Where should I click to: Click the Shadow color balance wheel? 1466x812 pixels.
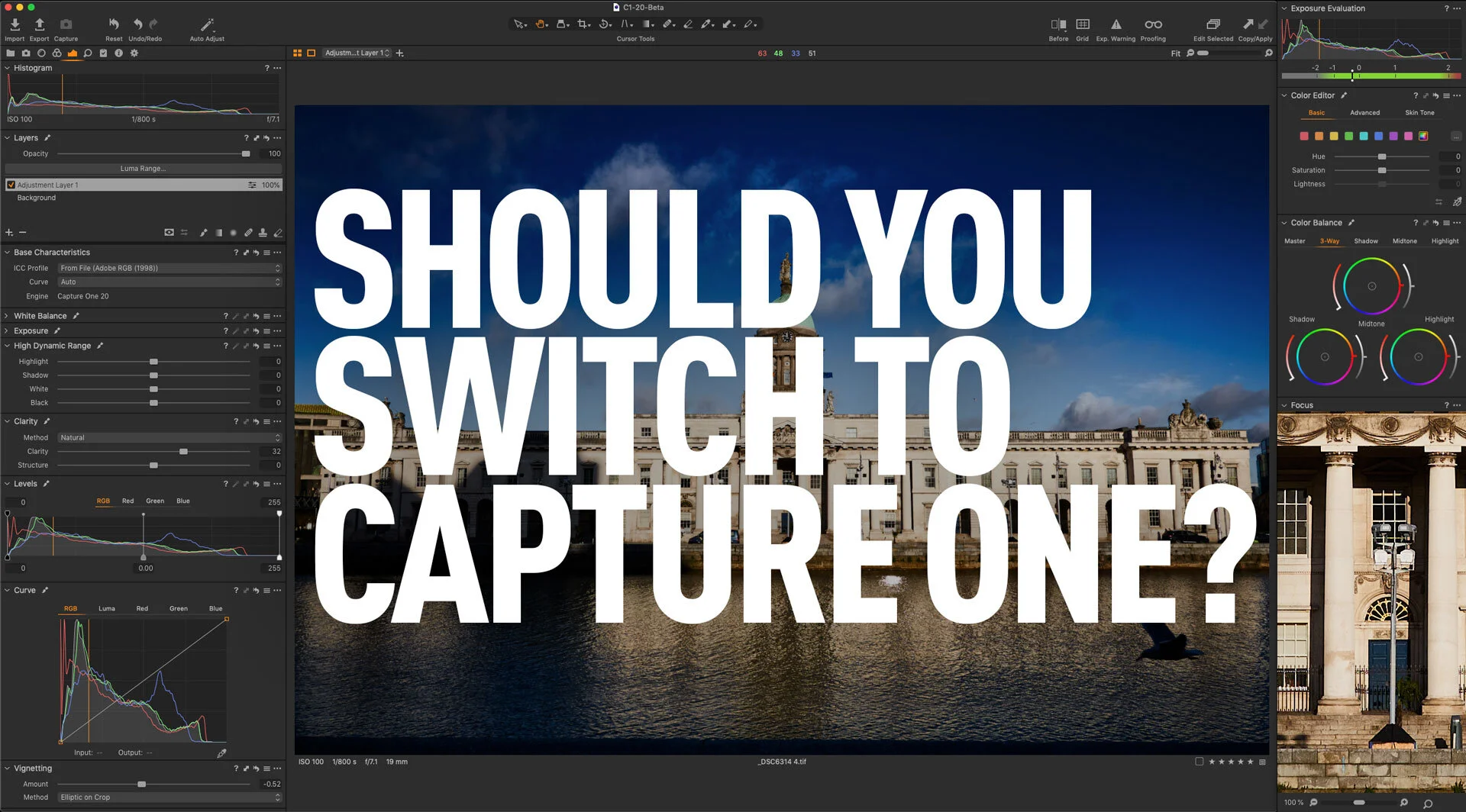coord(1325,357)
